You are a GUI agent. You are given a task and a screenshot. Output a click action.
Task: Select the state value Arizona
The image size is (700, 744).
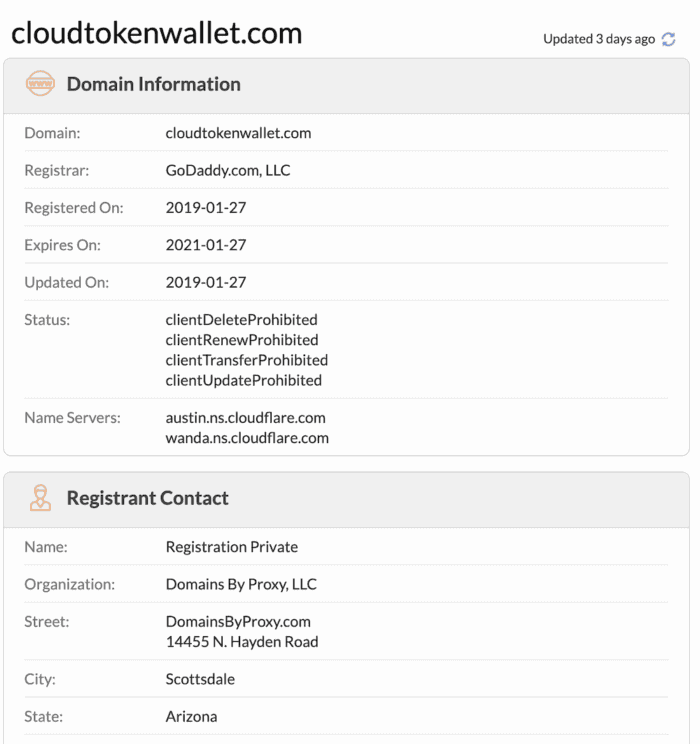(x=191, y=716)
